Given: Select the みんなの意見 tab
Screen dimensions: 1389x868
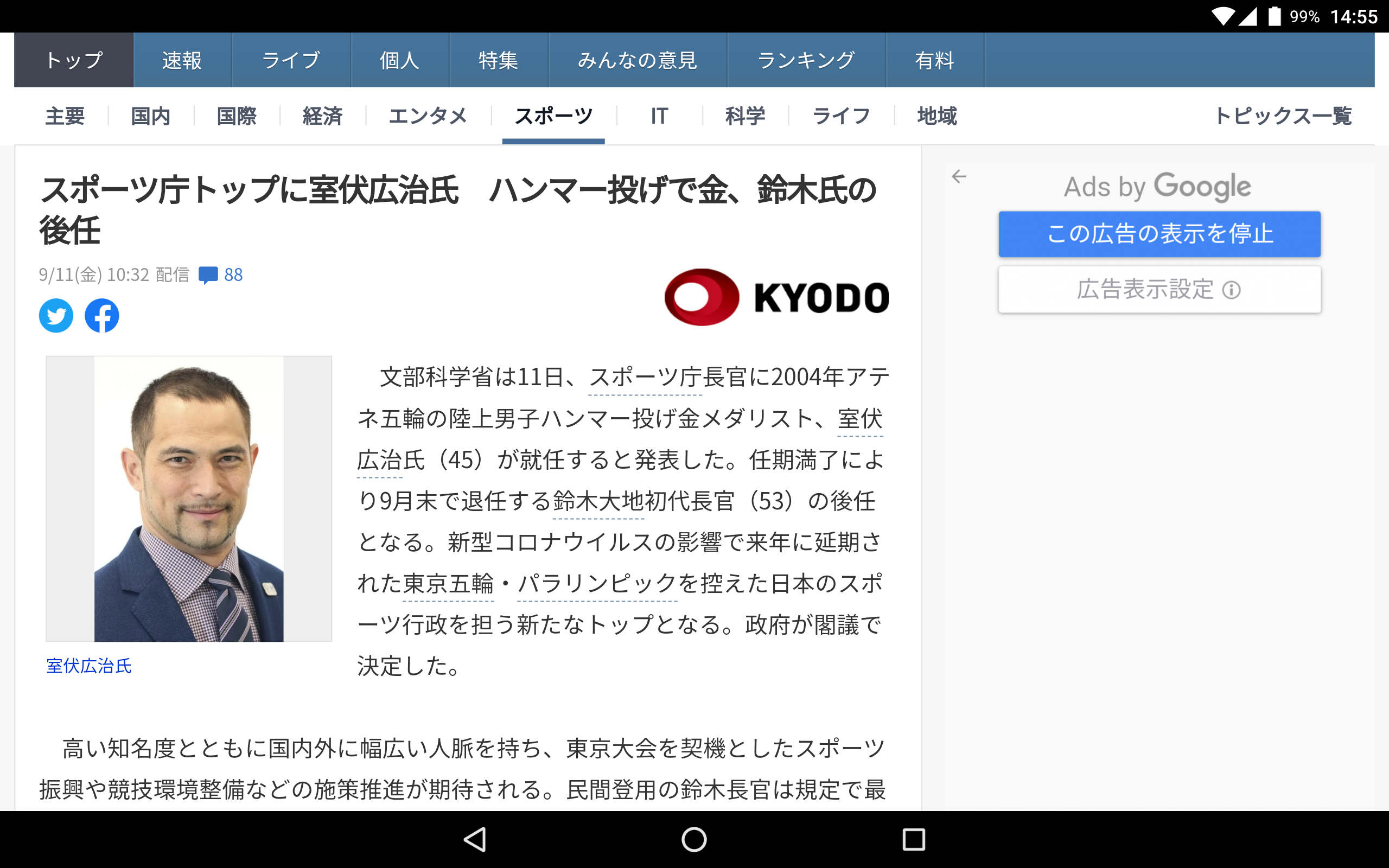Looking at the screenshot, I should (637, 60).
